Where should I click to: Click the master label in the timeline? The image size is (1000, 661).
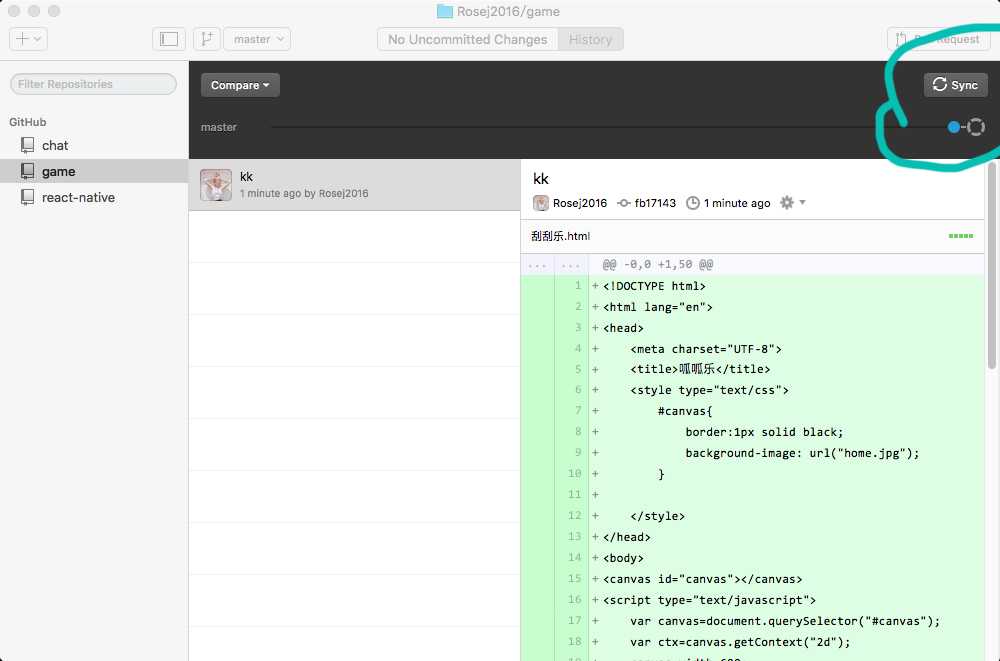219,127
